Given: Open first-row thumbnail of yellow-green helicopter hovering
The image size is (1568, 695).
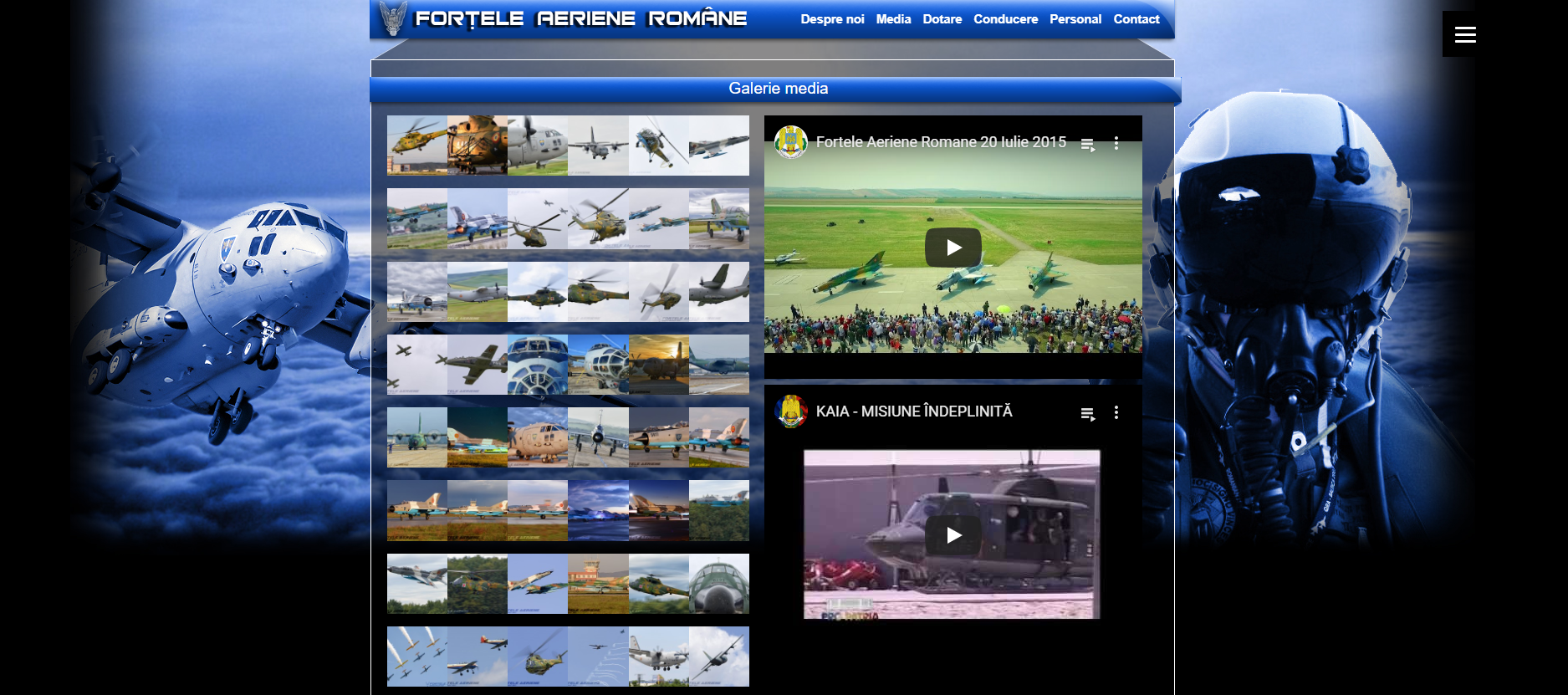Looking at the screenshot, I should (417, 146).
